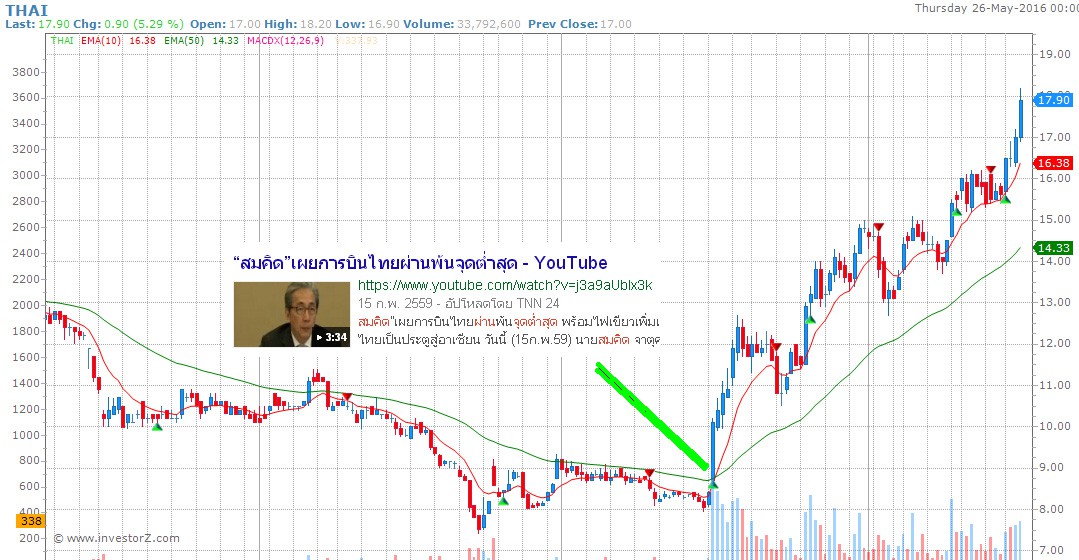Select the EMA(50) legend entry

pos(184,41)
